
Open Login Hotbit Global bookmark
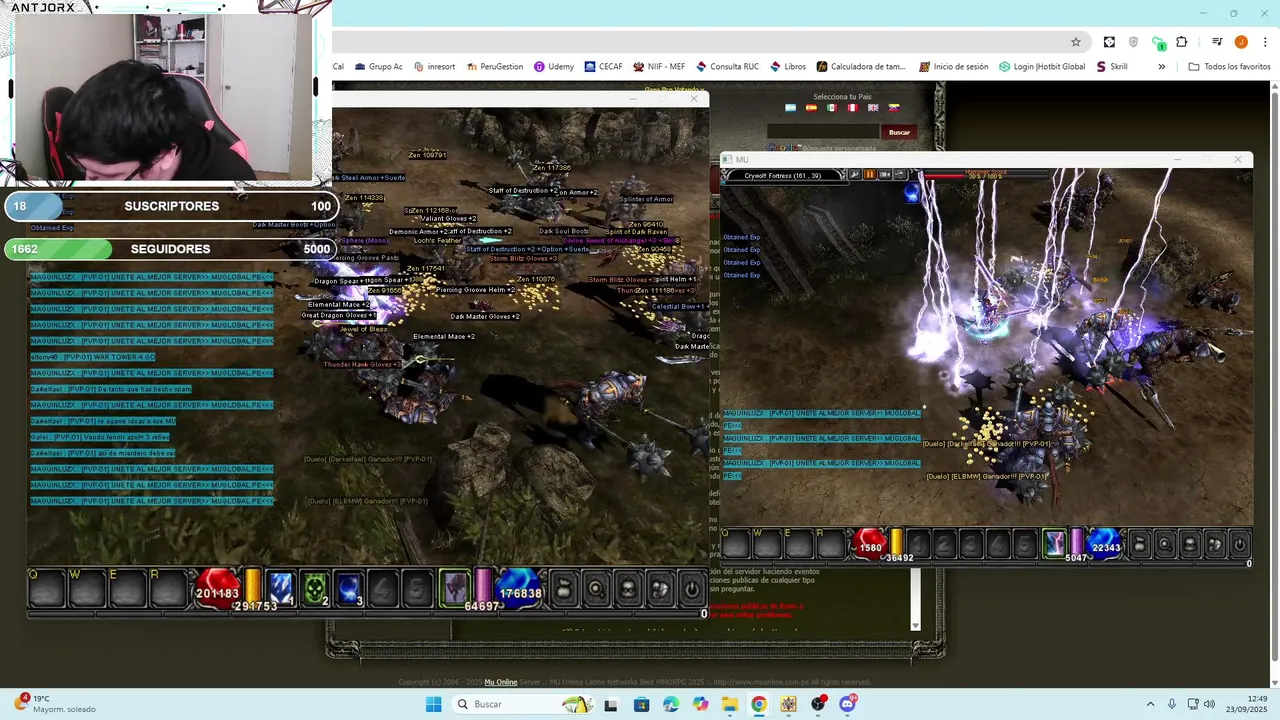(x=1042, y=67)
